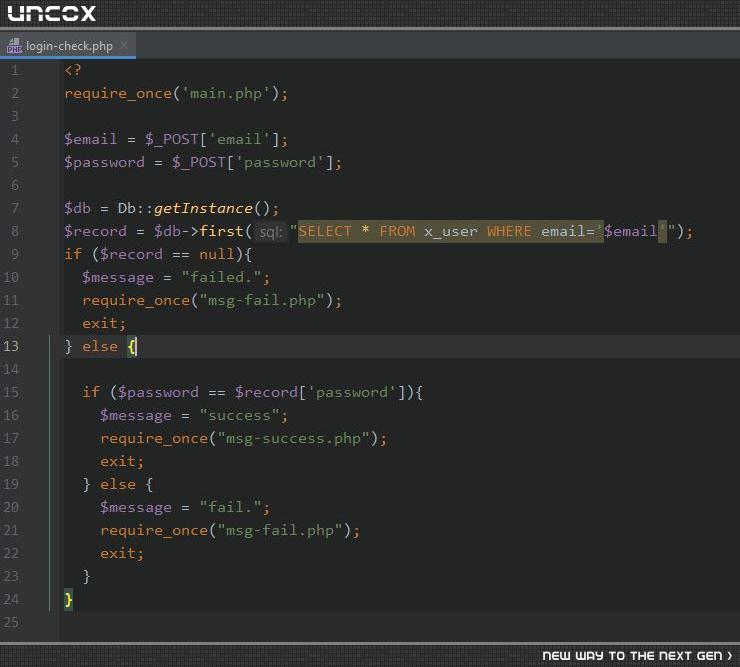Viewport: 740px width, 667px height.
Task: Click the first method call on line 8
Action: 221,231
